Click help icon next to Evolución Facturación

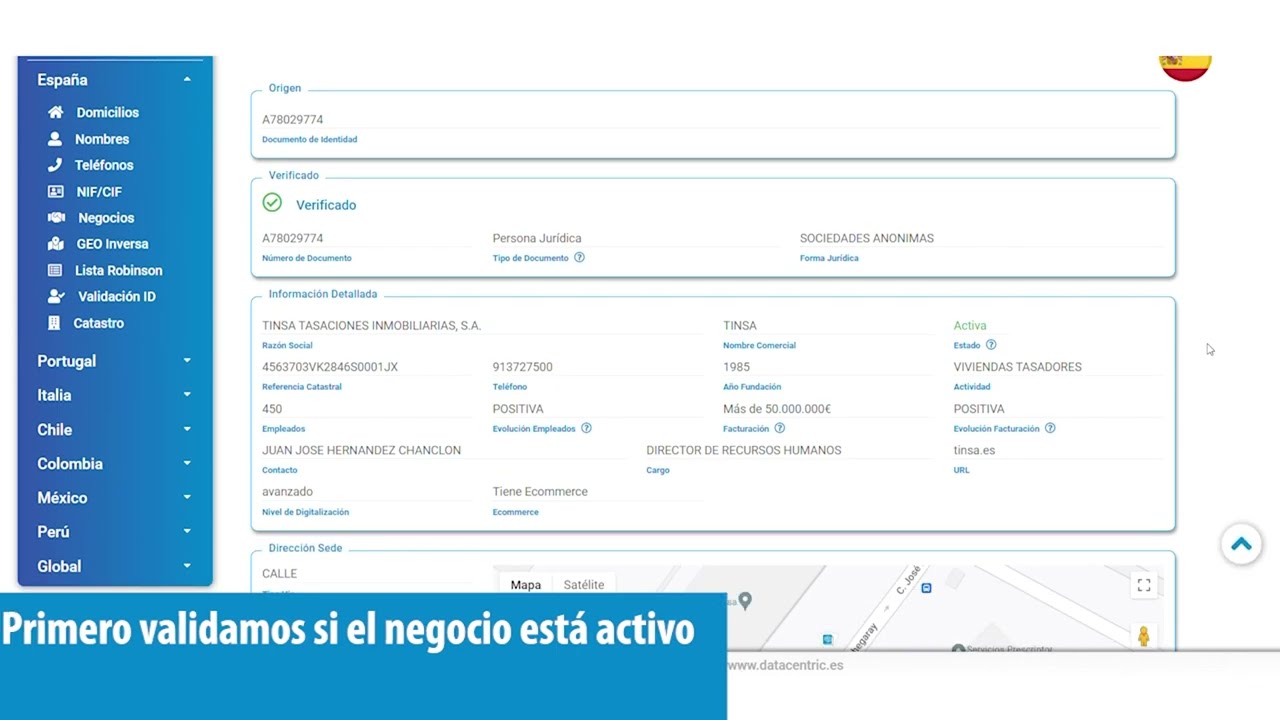1050,428
